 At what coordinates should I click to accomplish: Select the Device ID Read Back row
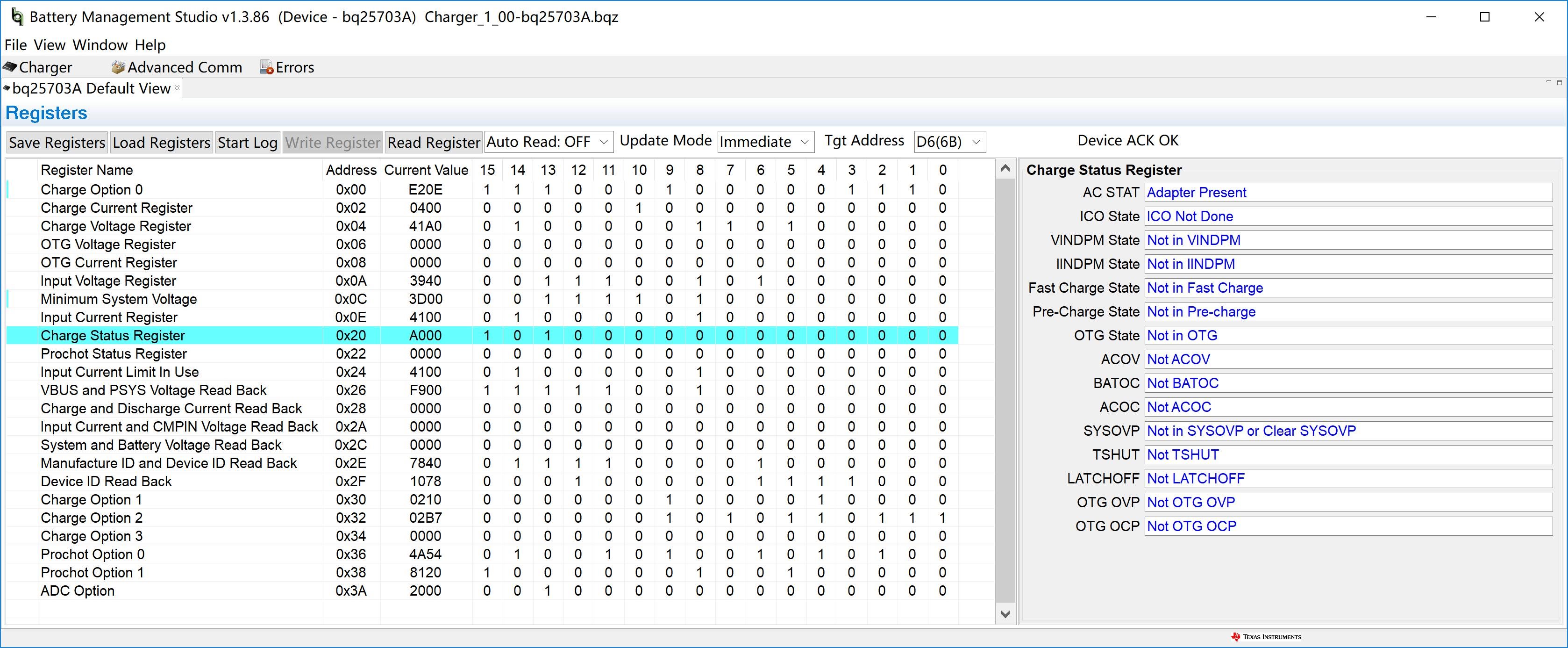(x=482, y=481)
